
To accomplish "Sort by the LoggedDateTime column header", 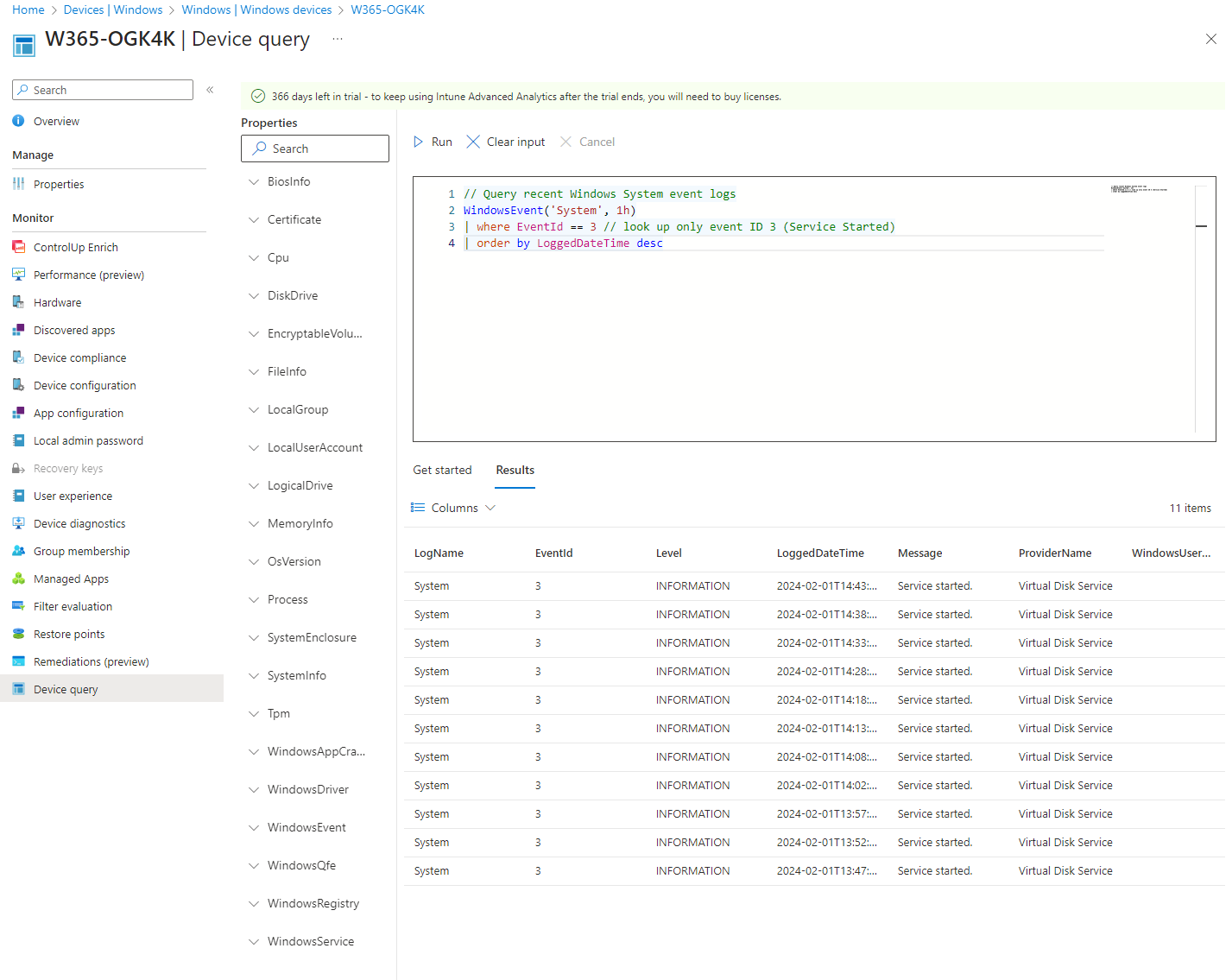I will [820, 553].
